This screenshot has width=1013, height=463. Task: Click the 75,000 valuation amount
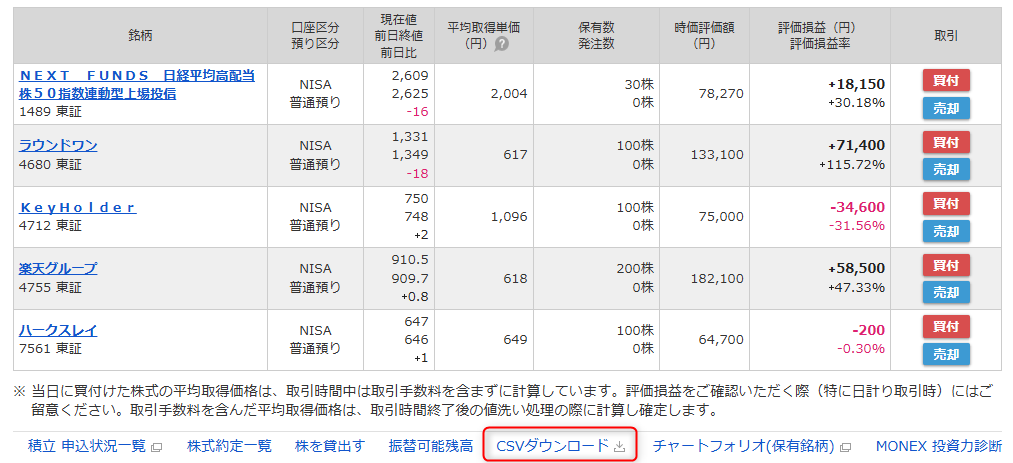[721, 217]
